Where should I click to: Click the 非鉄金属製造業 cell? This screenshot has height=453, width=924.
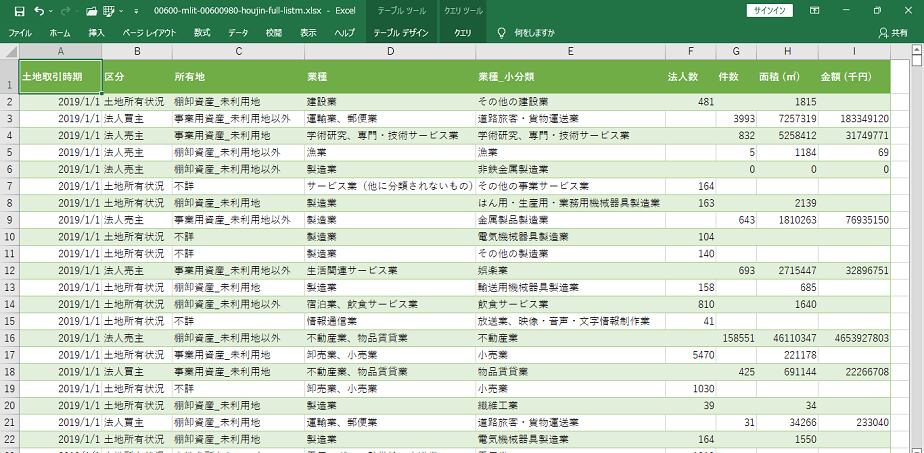570,170
